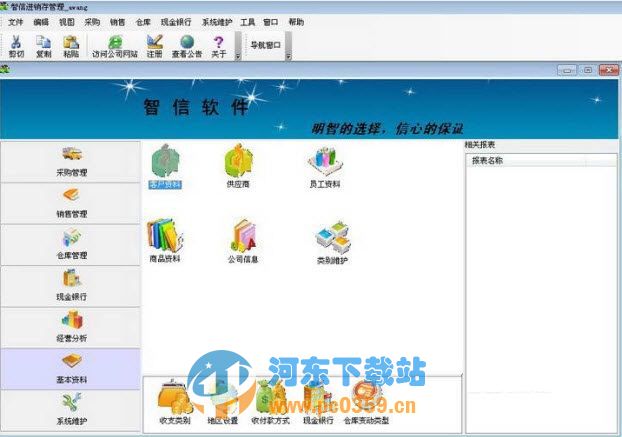Image resolution: width=622 pixels, height=437 pixels.
Task: Open the 销售 menu
Action: tap(117, 22)
